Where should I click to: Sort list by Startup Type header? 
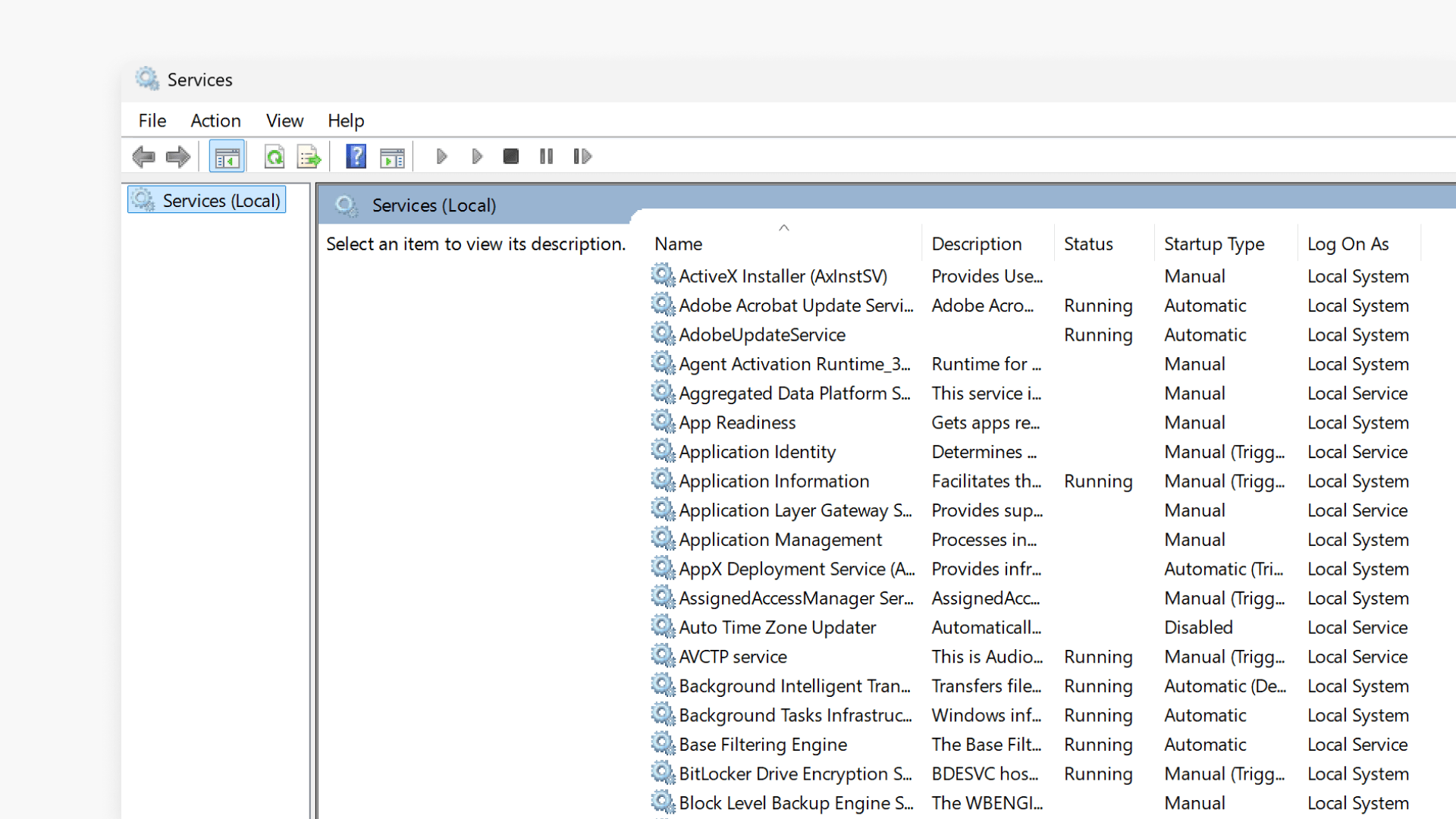click(1213, 244)
